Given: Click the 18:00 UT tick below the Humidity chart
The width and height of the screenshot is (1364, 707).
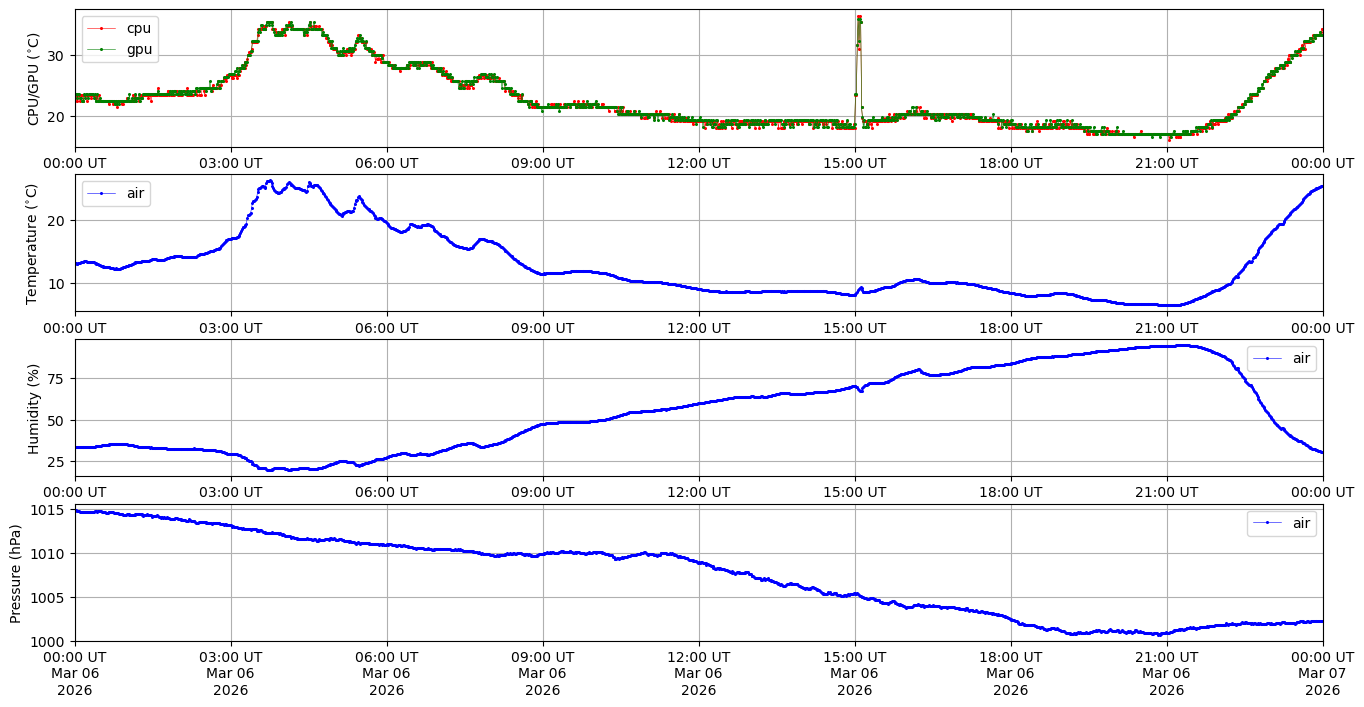Looking at the screenshot, I should 1010,492.
